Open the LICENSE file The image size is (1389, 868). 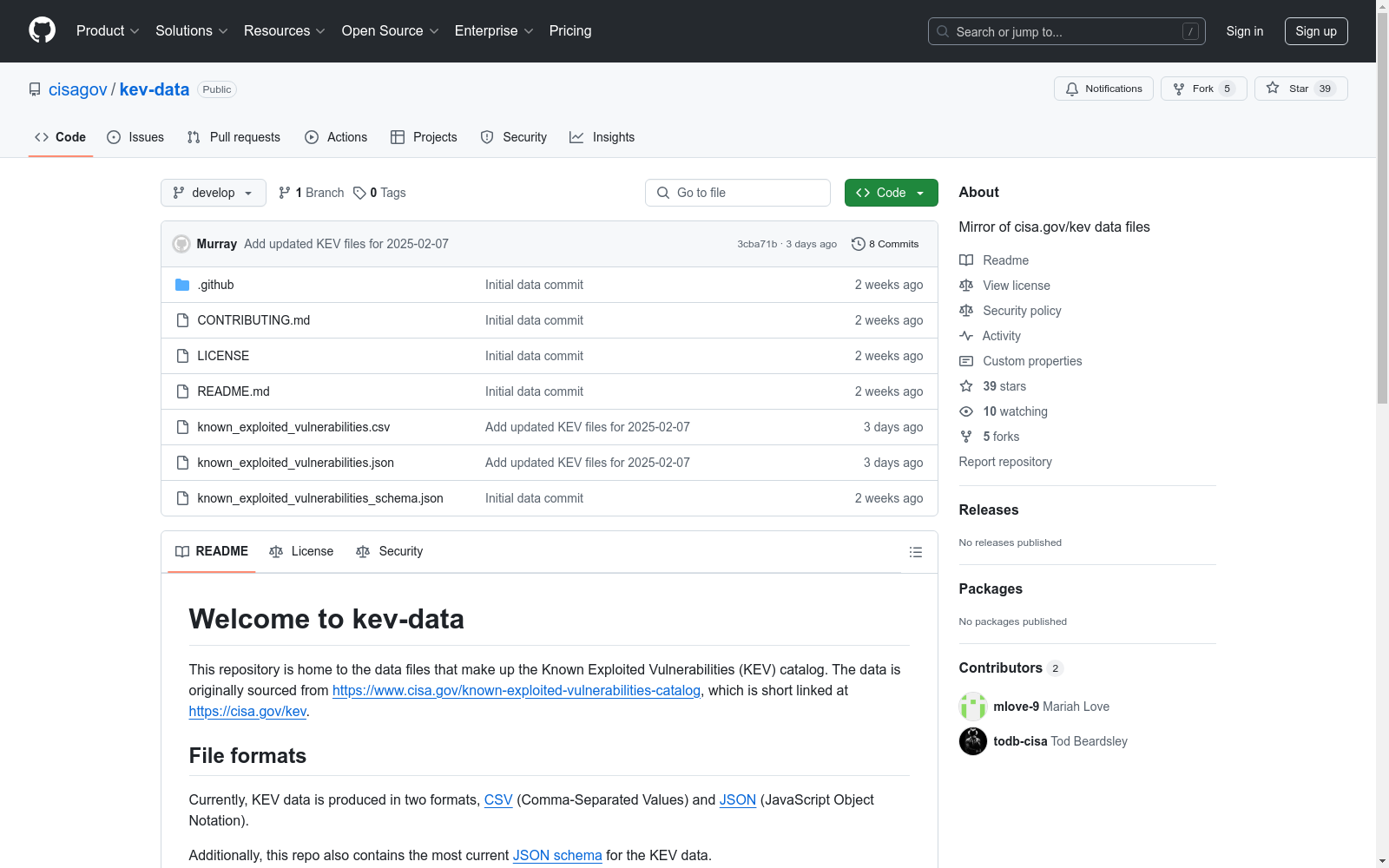coord(223,356)
